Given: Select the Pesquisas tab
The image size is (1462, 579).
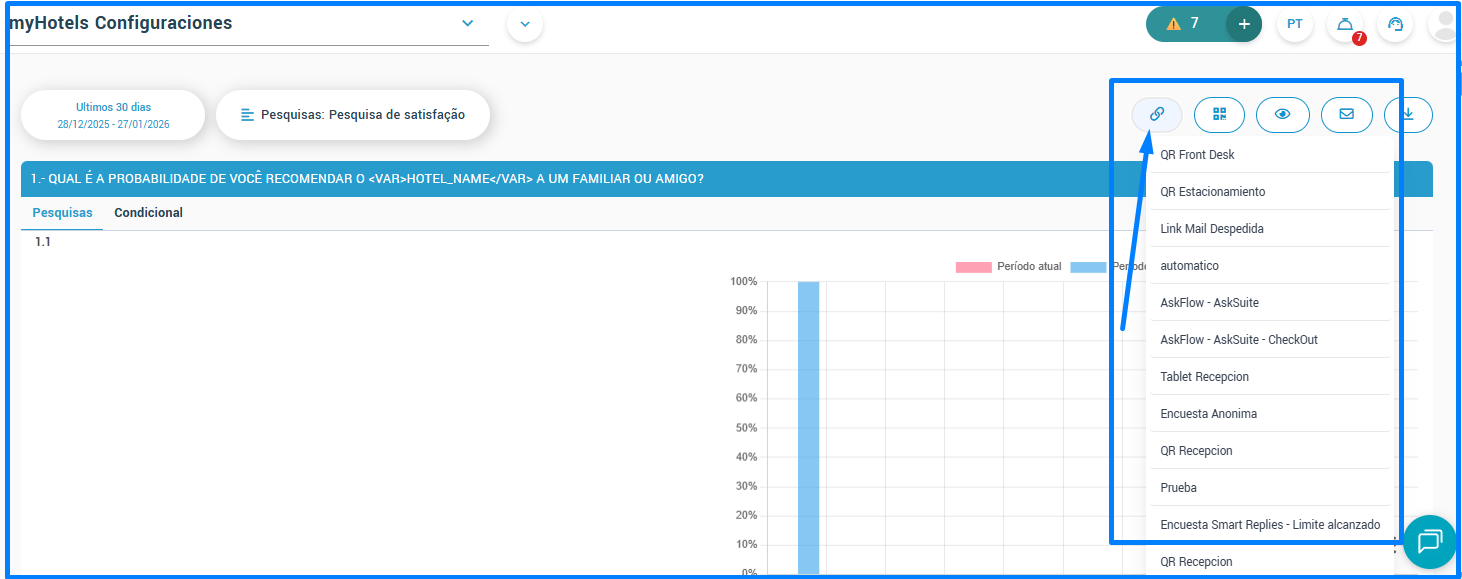Looking at the screenshot, I should pyautogui.click(x=62, y=213).
